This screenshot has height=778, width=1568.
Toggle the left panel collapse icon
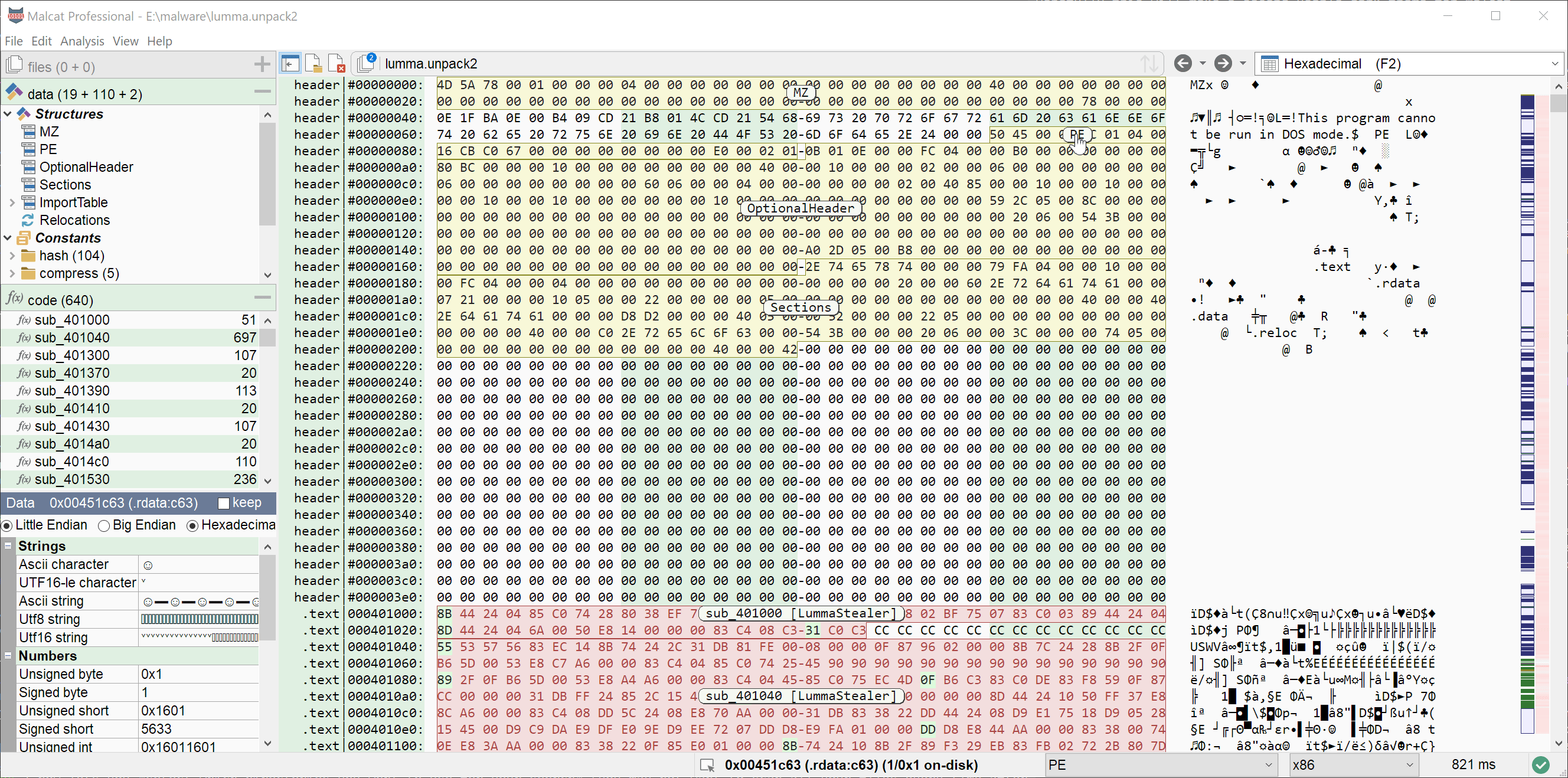(290, 63)
